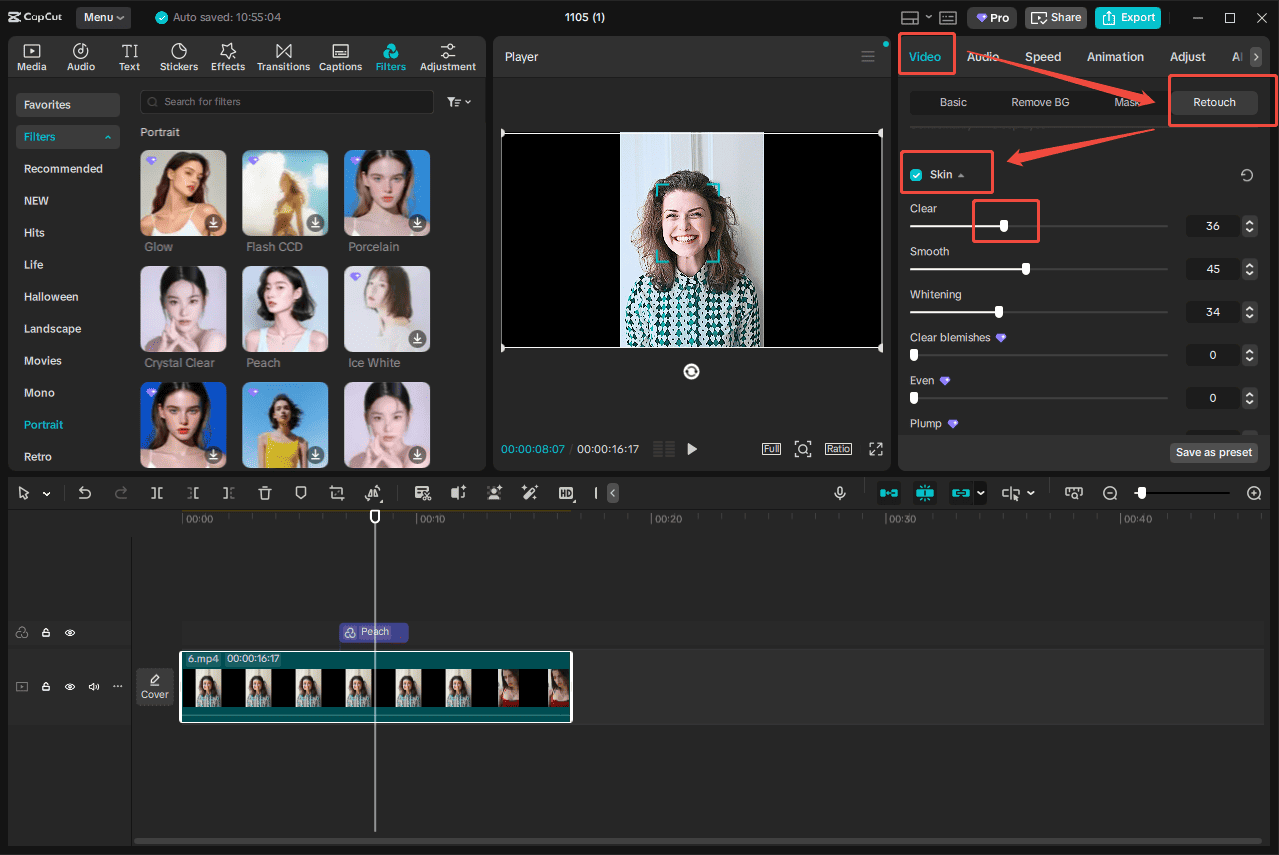The height and width of the screenshot is (855, 1279).
Task: Select the Transitions panel
Action: point(283,56)
